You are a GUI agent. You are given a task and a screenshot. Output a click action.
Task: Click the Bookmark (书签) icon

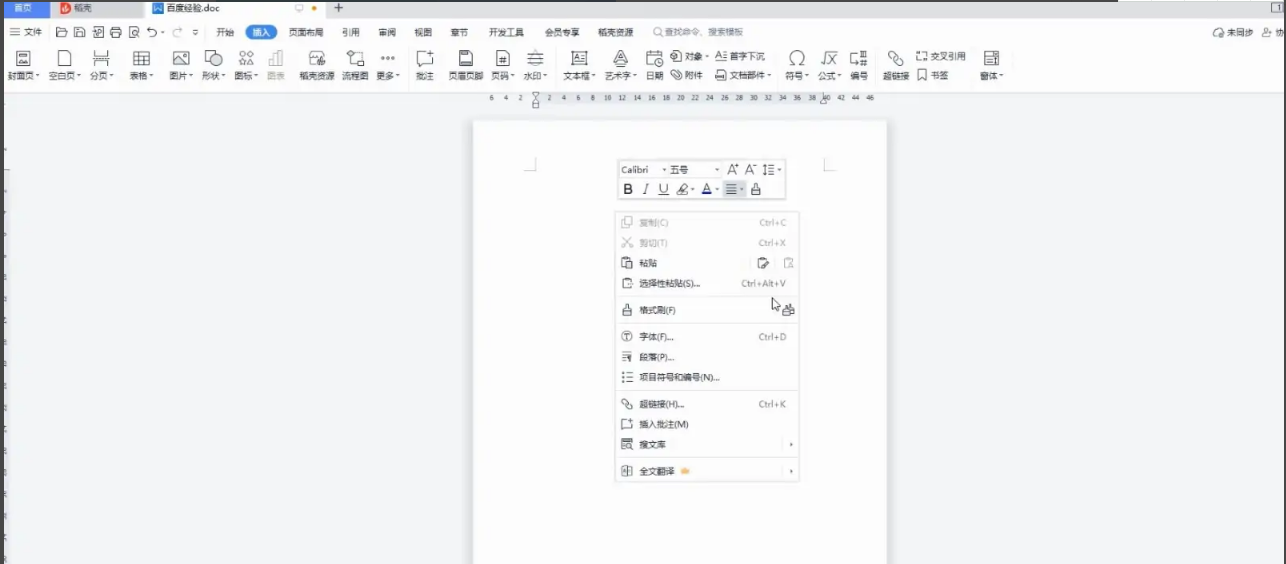tap(932, 75)
